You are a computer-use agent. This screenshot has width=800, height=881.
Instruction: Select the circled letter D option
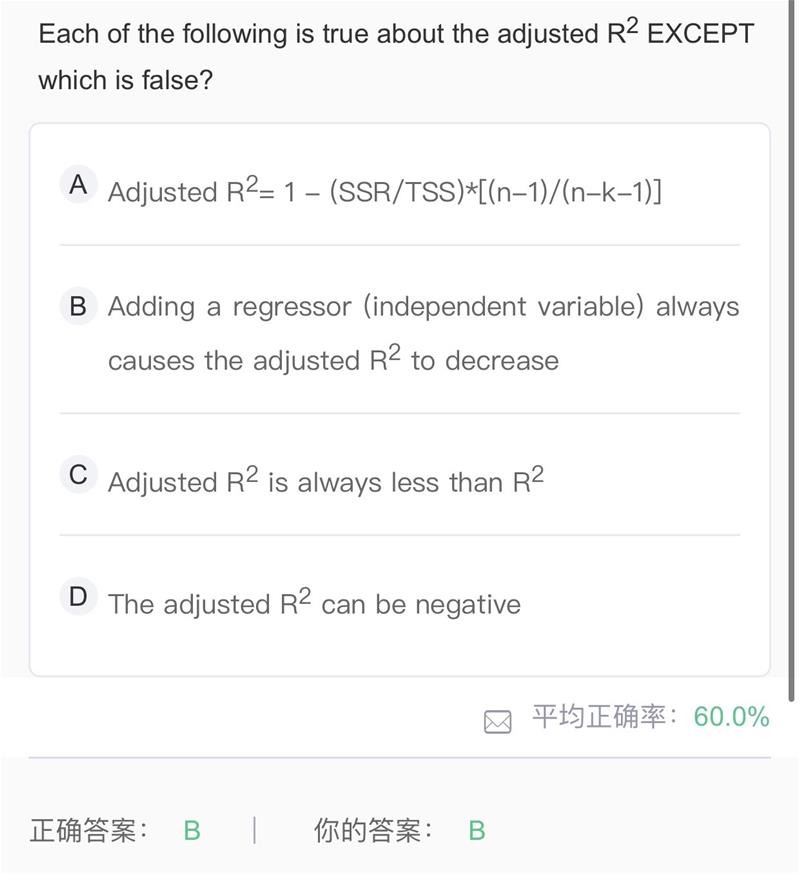pos(79,597)
